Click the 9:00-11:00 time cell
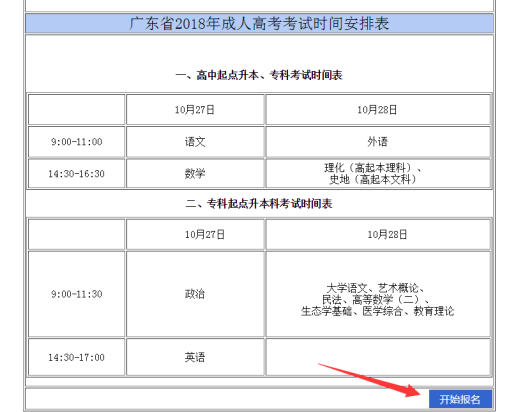Image resolution: width=517 pixels, height=412 pixels. click(77, 142)
